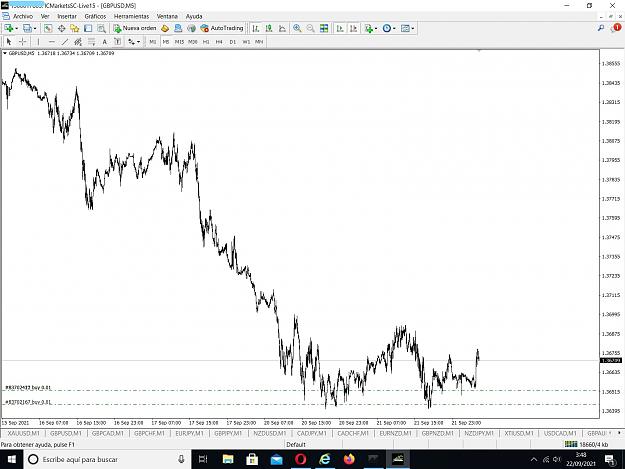Switch to the XTIUSD,M1 chart tab
Image resolution: width=625 pixels, height=469 pixels.
pyautogui.click(x=519, y=433)
